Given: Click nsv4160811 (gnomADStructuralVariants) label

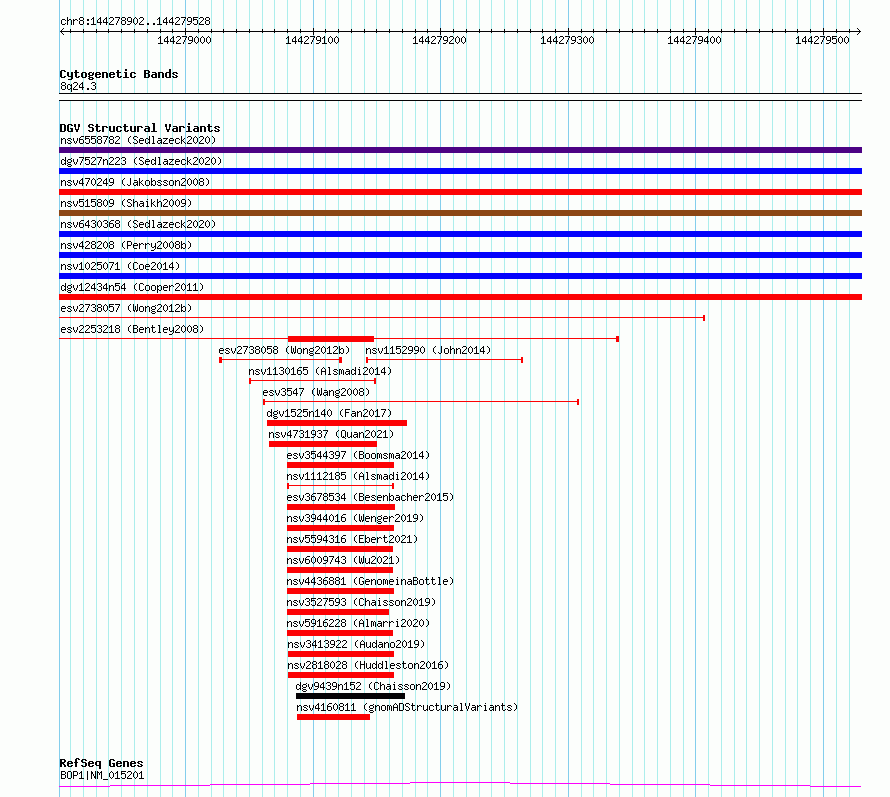Looking at the screenshot, I should click(407, 707).
